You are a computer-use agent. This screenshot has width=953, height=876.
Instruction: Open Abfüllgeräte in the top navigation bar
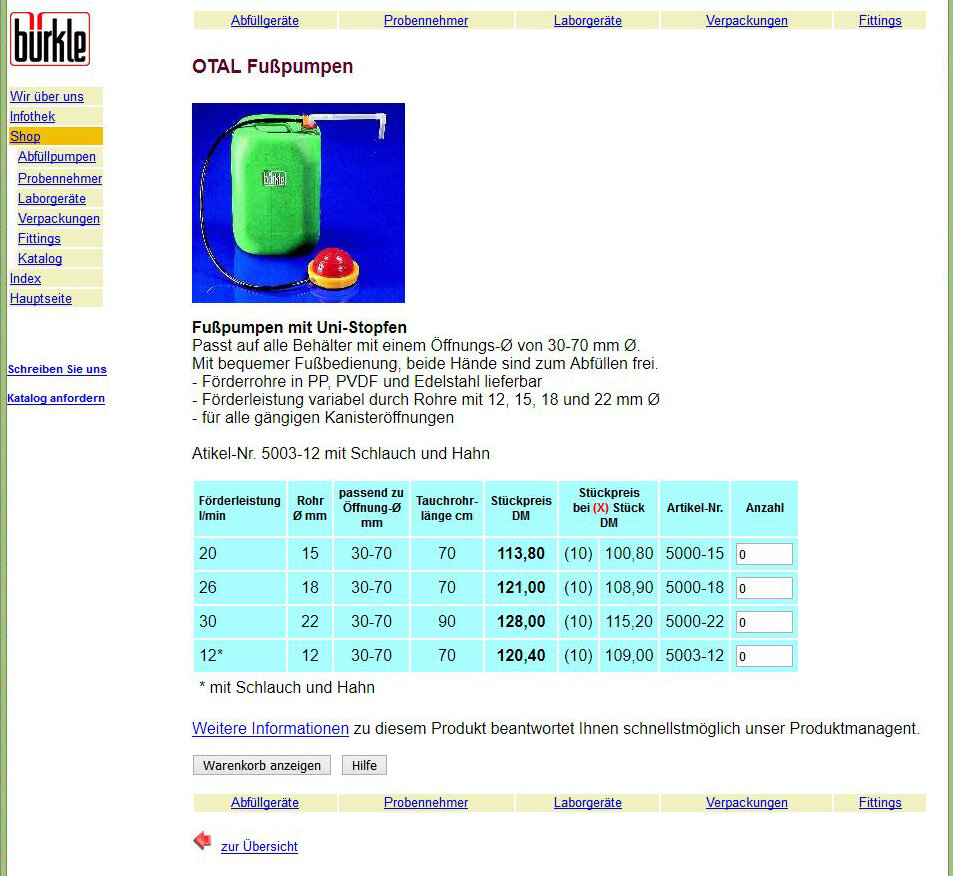pyautogui.click(x=264, y=21)
